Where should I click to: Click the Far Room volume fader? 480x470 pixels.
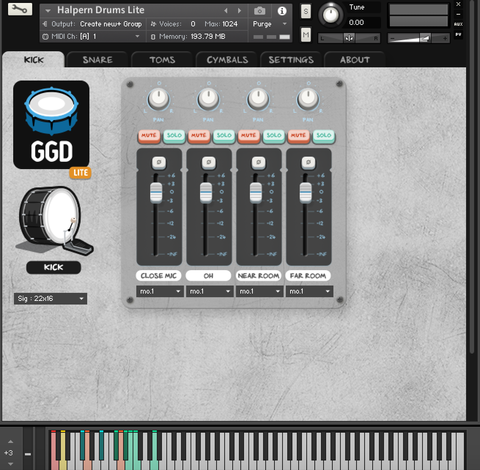305,193
